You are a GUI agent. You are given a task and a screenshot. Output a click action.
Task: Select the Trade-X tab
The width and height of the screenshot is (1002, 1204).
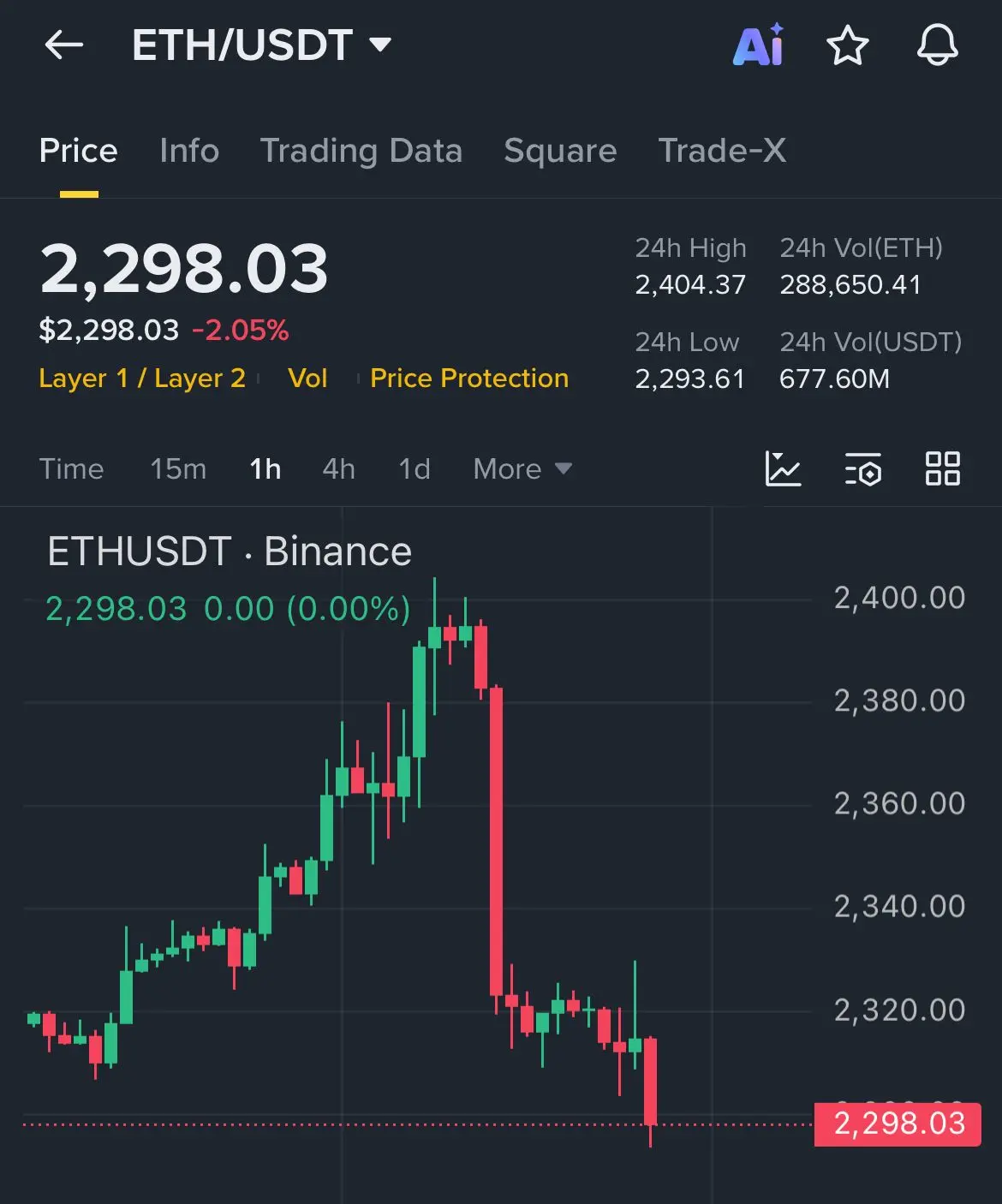coord(722,151)
